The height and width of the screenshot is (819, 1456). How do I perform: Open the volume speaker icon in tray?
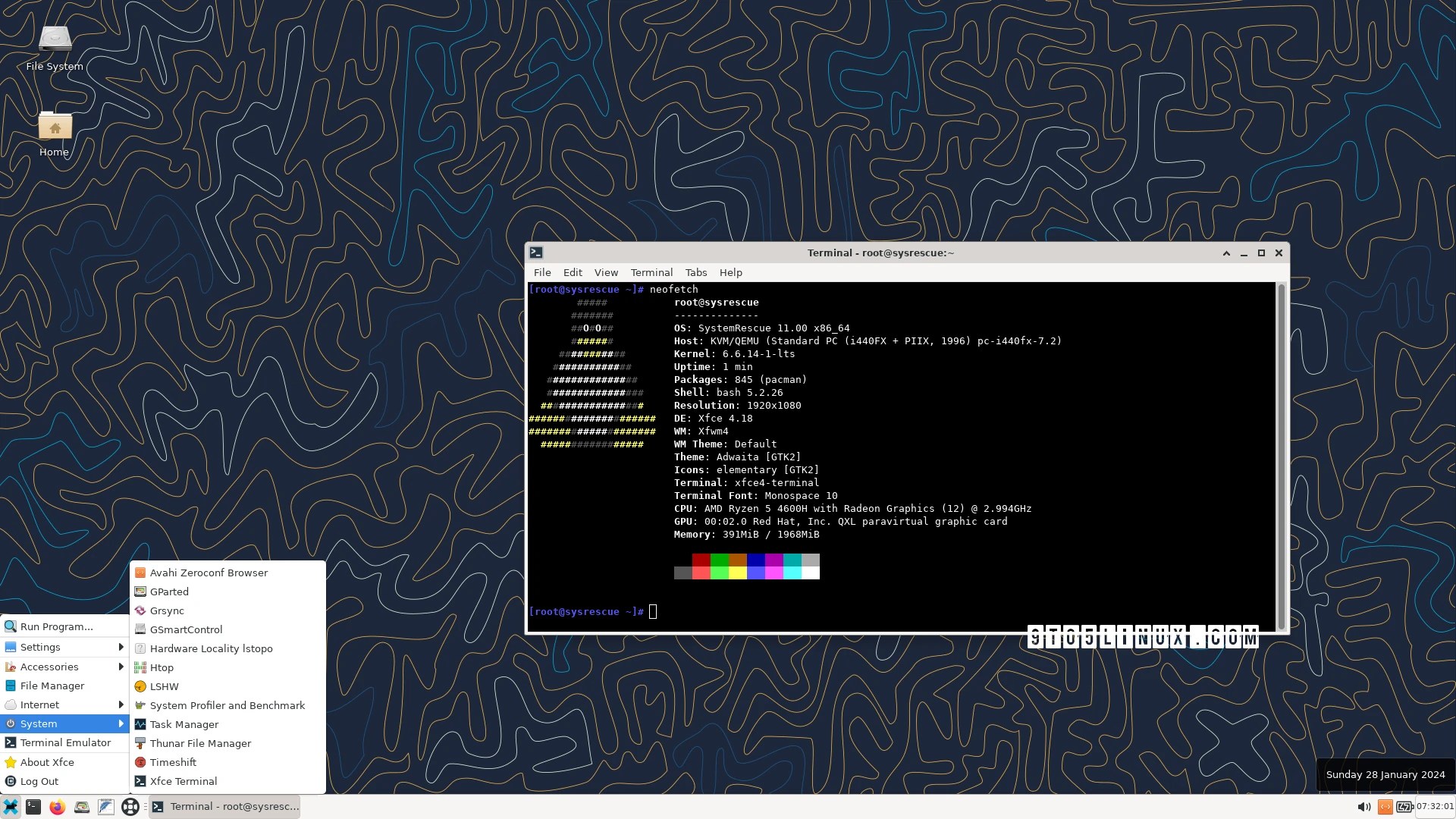pyautogui.click(x=1363, y=807)
